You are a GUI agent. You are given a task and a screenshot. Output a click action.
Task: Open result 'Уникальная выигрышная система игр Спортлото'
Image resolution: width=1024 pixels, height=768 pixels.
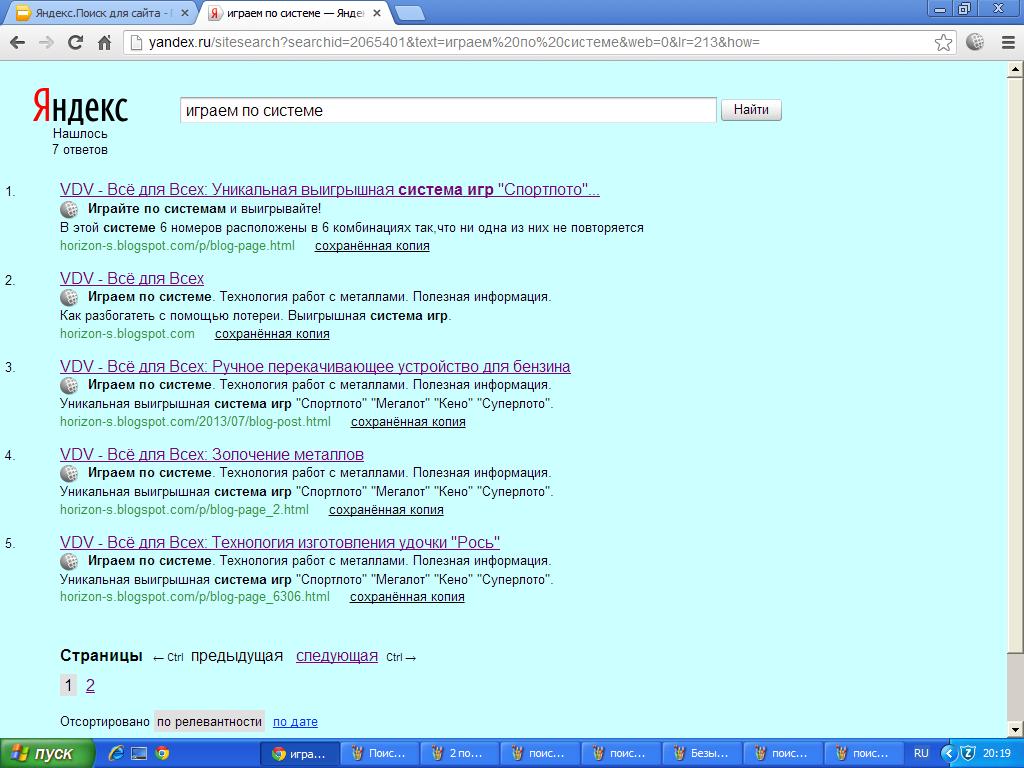[330, 190]
